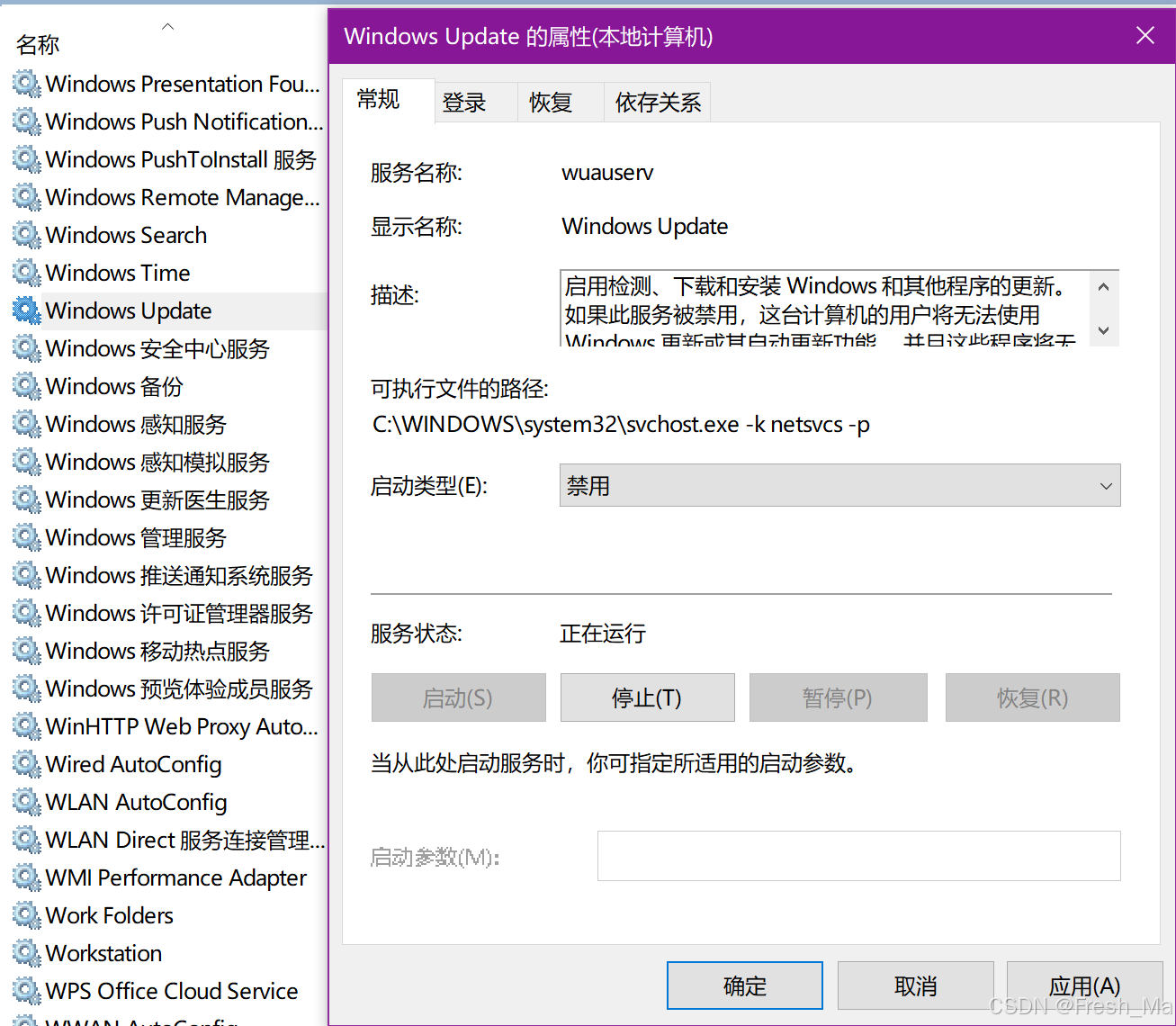Click gear icon beside Windows 许可证管理器服务
Screen dimensions: 1176x1026
click(27, 614)
